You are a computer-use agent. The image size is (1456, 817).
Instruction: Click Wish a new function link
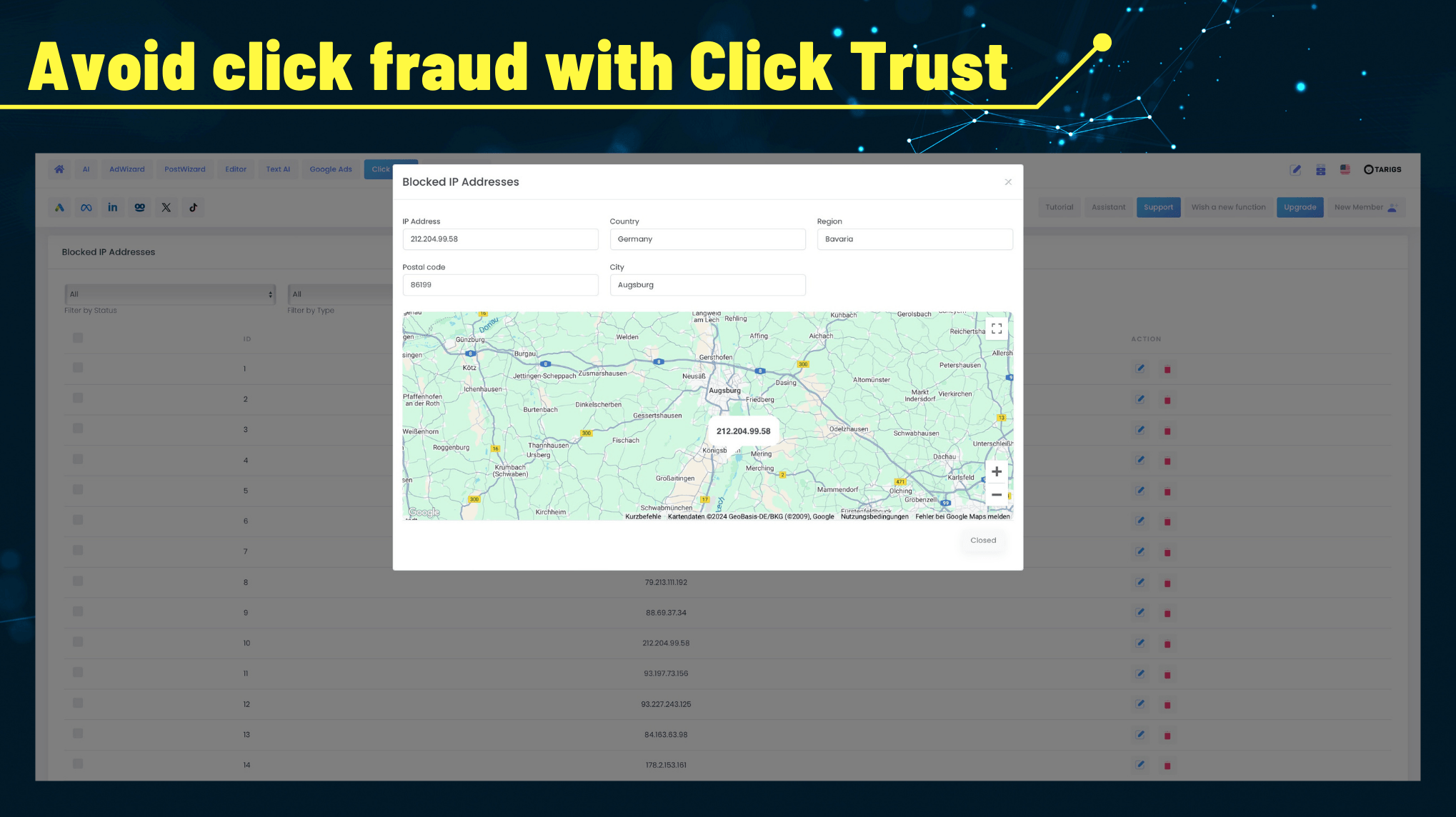click(x=1228, y=207)
